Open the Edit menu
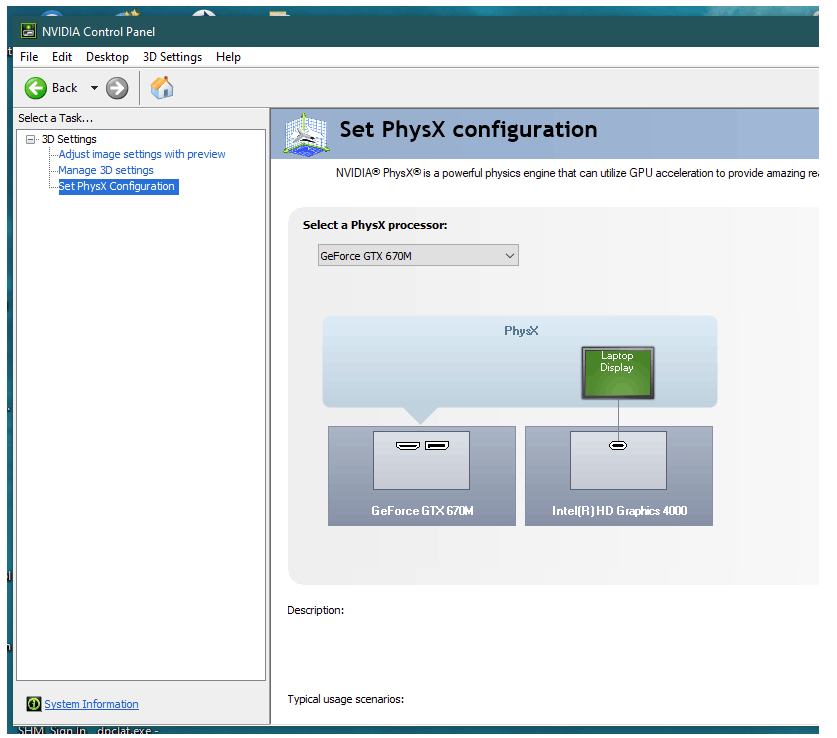This screenshot has height=738, width=837. point(62,57)
